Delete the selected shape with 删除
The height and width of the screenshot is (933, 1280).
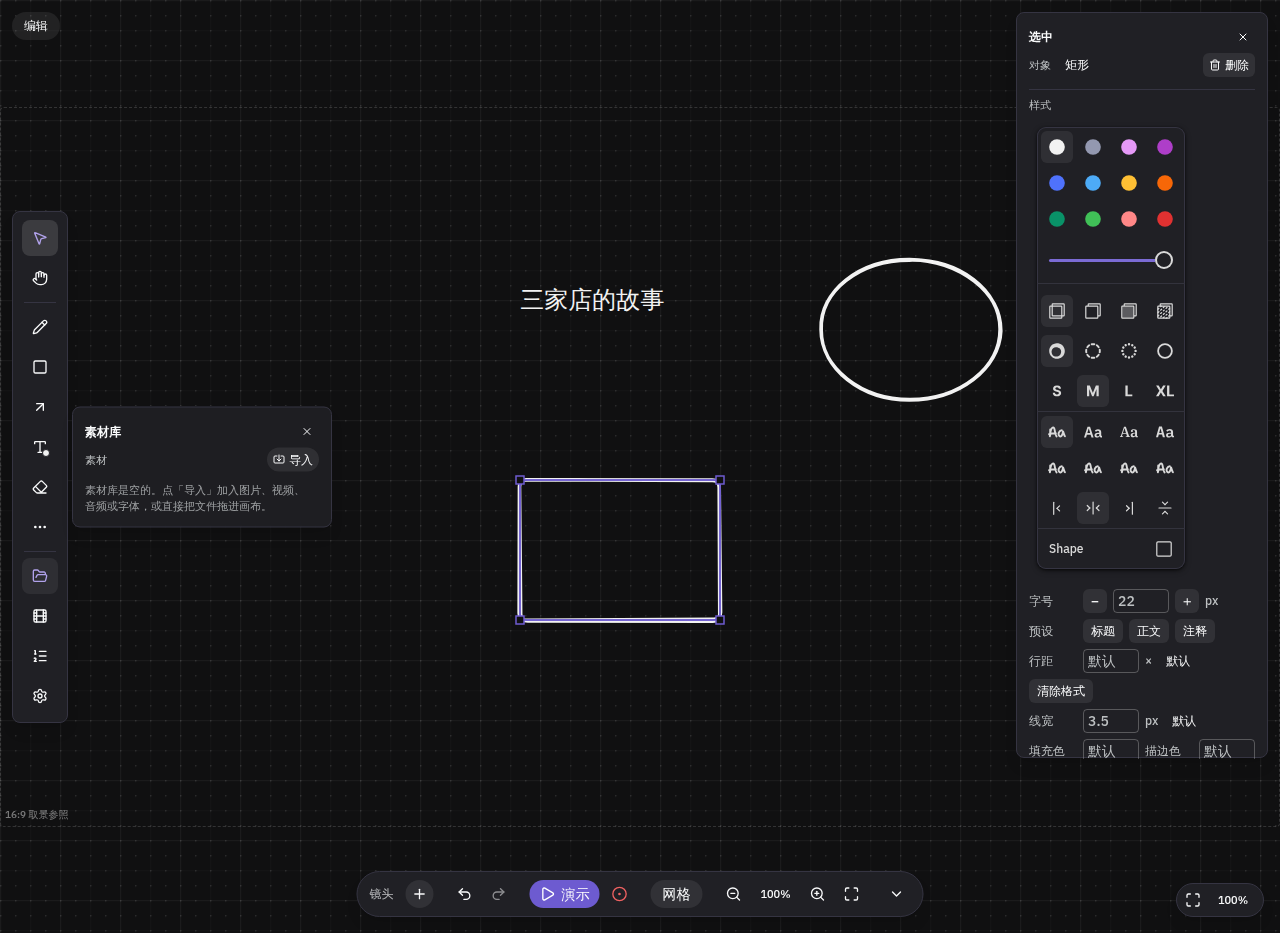click(x=1229, y=65)
